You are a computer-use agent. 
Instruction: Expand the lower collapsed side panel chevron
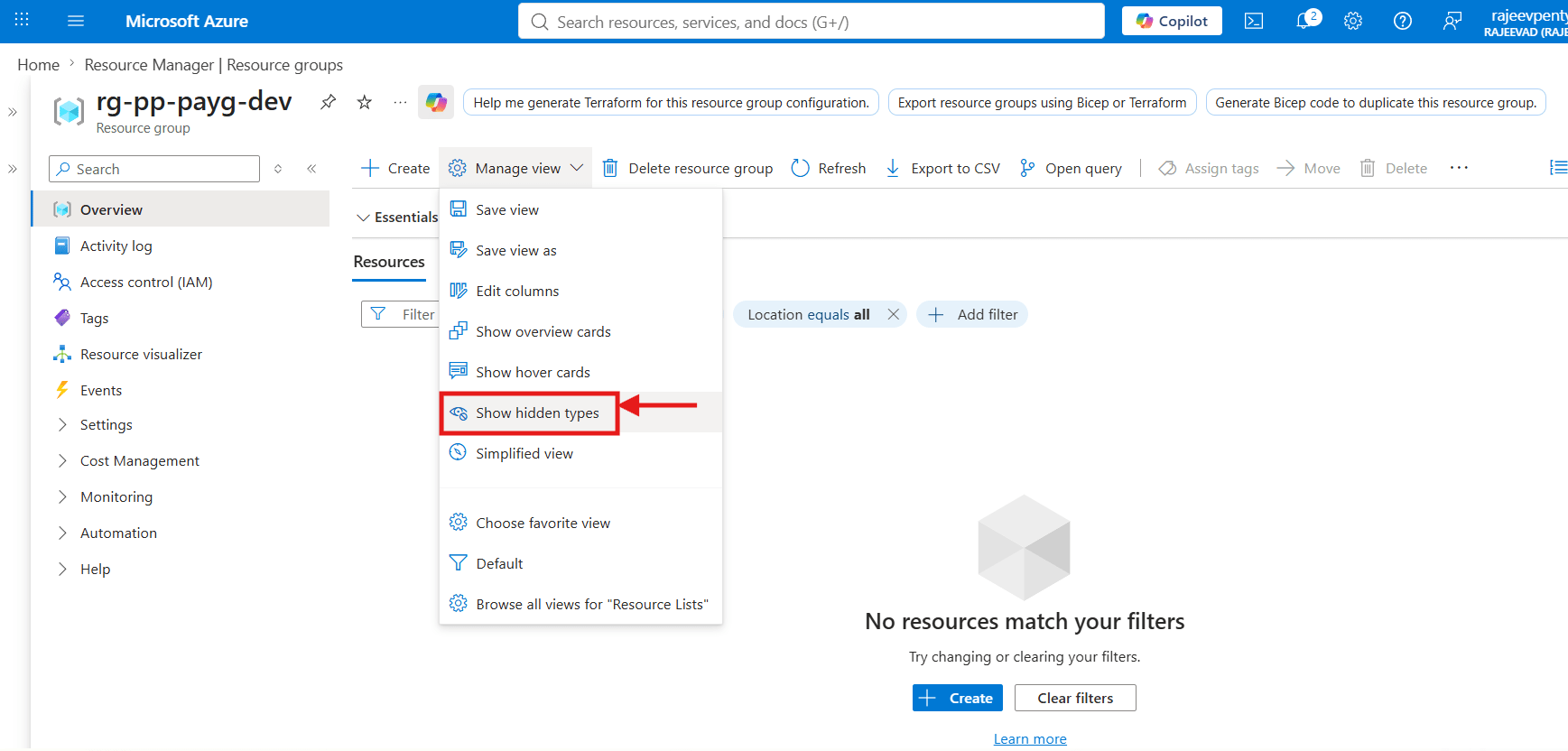coord(13,169)
